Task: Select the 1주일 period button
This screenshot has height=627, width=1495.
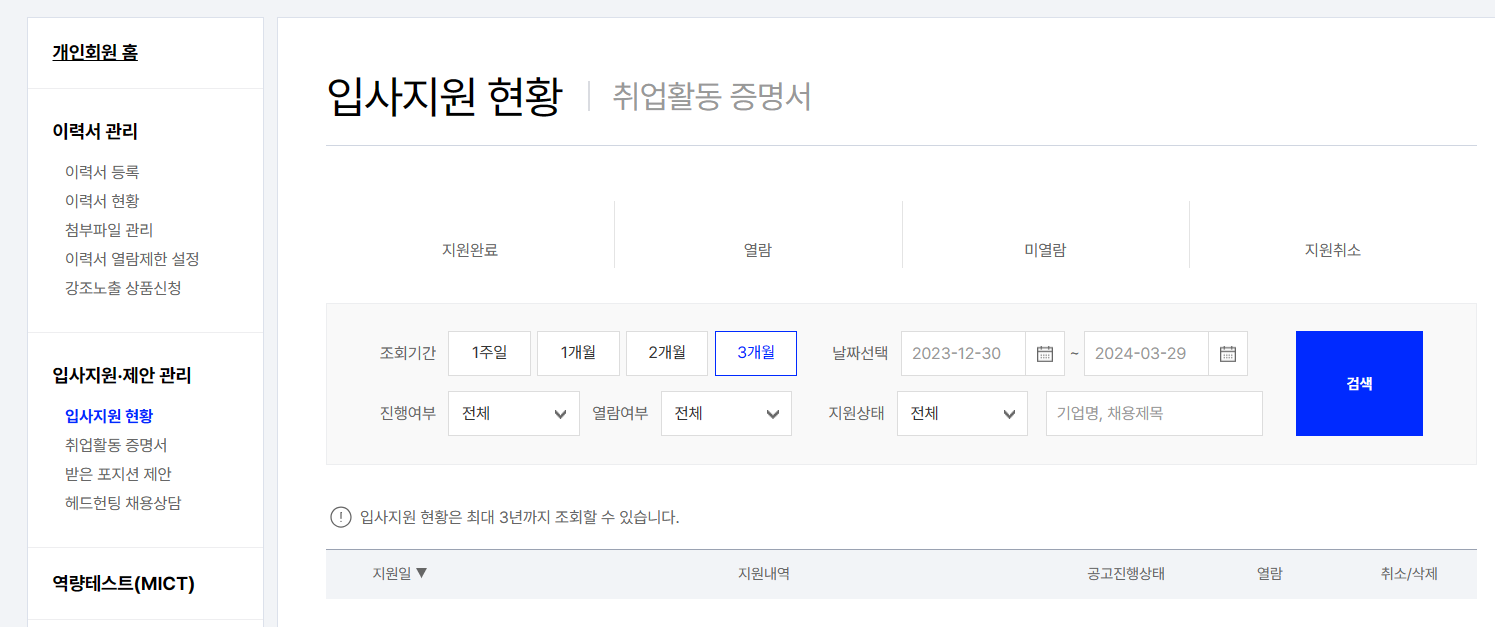Action: [489, 353]
